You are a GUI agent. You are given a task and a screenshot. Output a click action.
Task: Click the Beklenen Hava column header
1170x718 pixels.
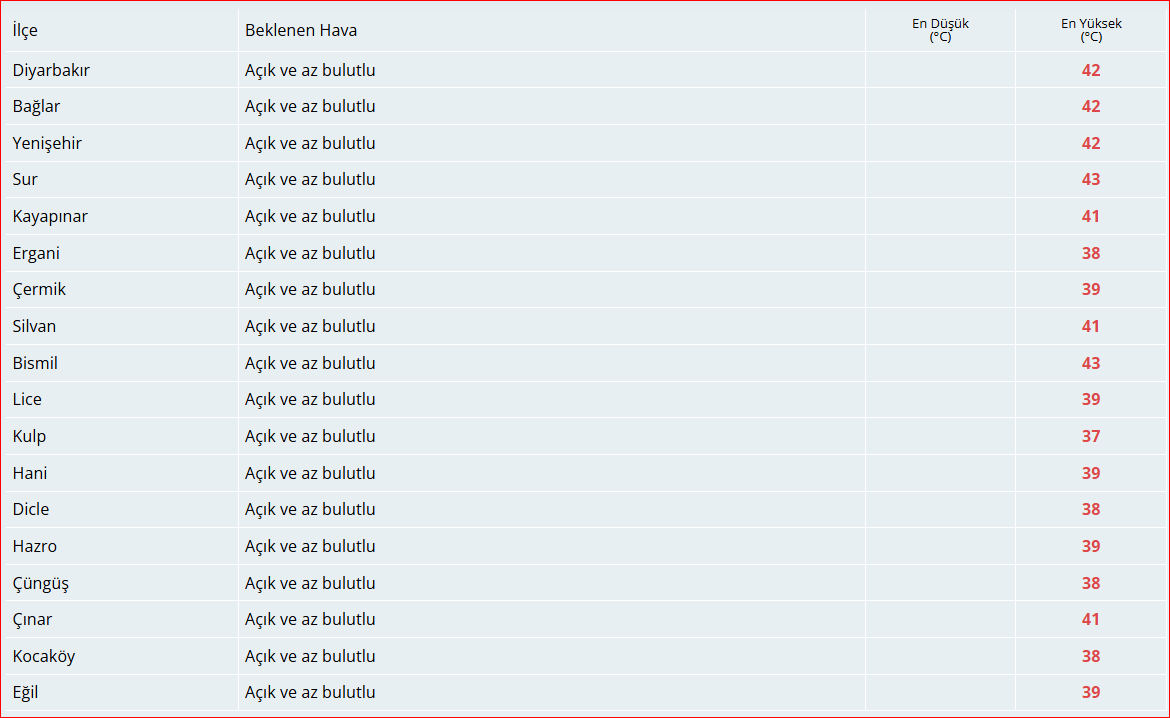[x=301, y=30]
